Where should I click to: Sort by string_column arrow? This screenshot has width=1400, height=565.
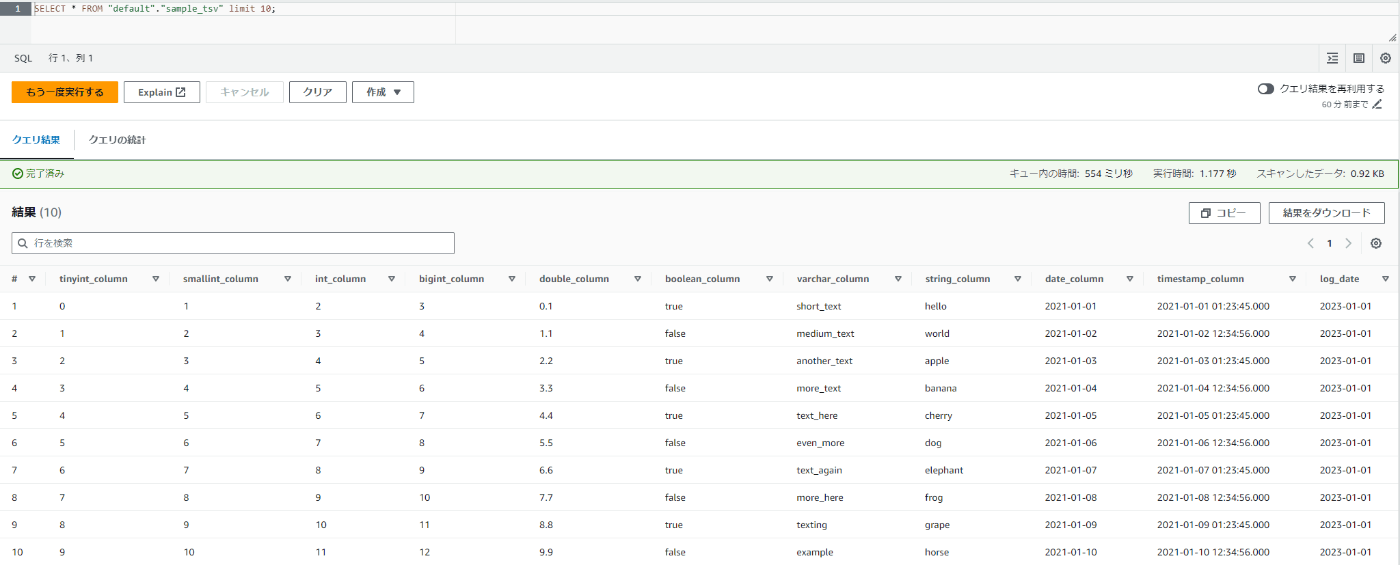tap(1017, 279)
